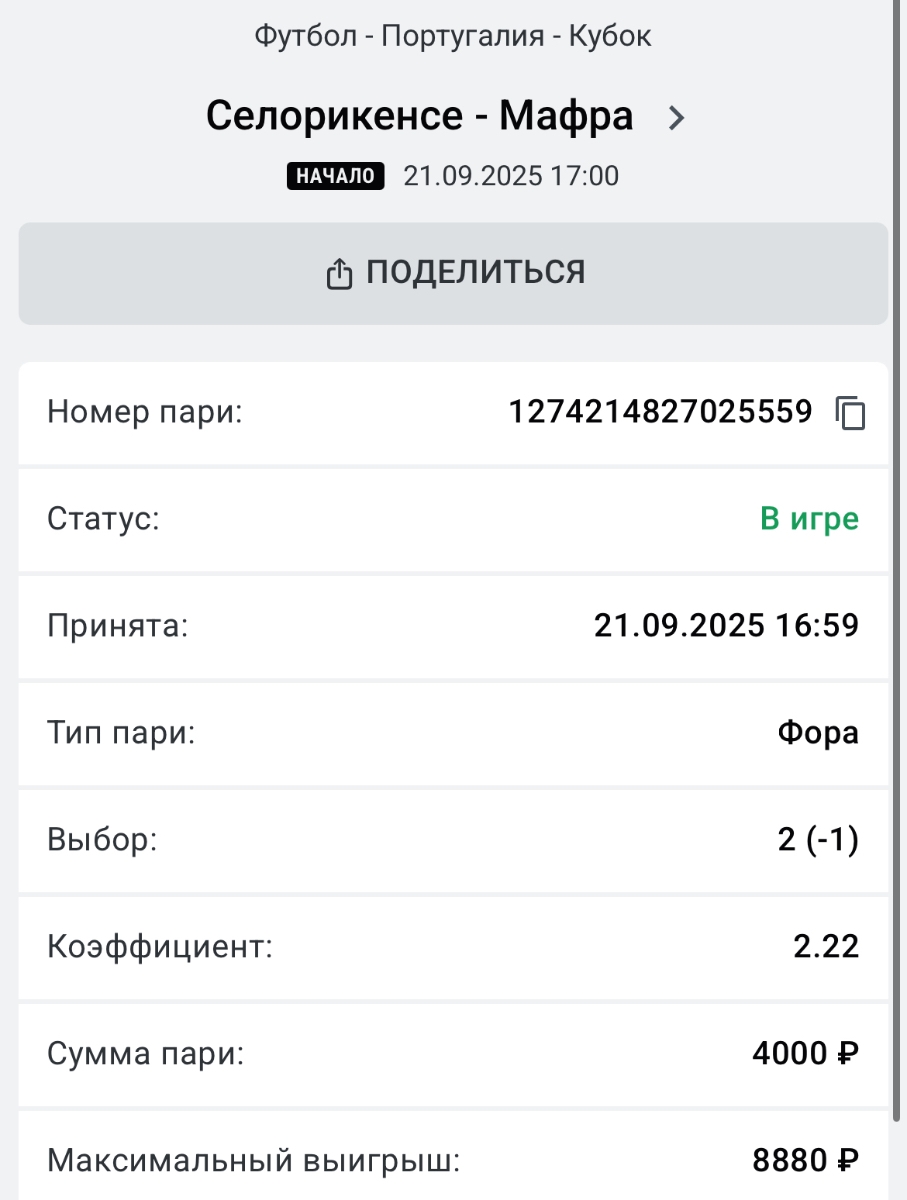
Task: Copy the bet number using the copy icon
Action: (850, 413)
